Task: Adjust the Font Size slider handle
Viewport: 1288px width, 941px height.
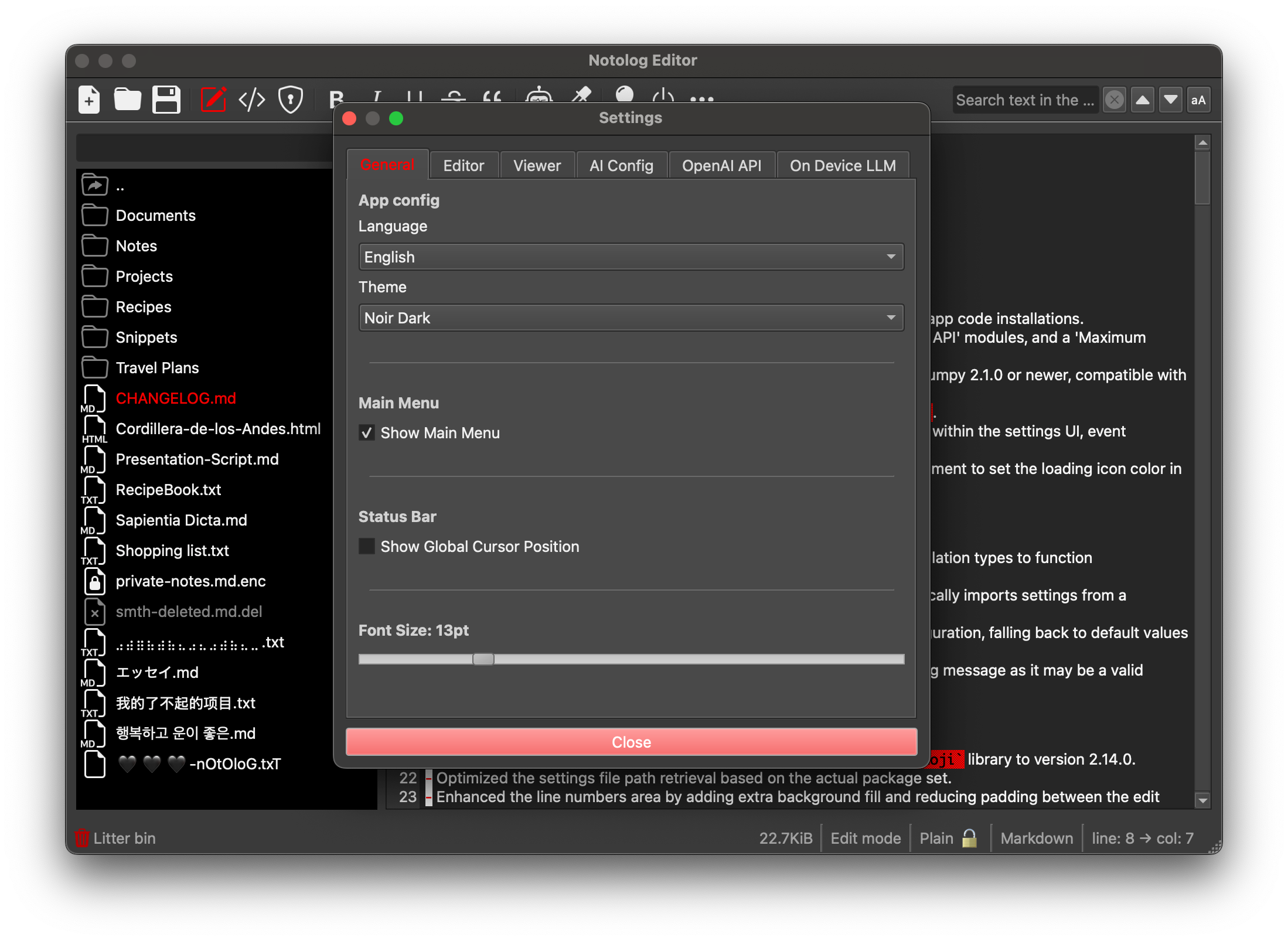Action: point(483,659)
